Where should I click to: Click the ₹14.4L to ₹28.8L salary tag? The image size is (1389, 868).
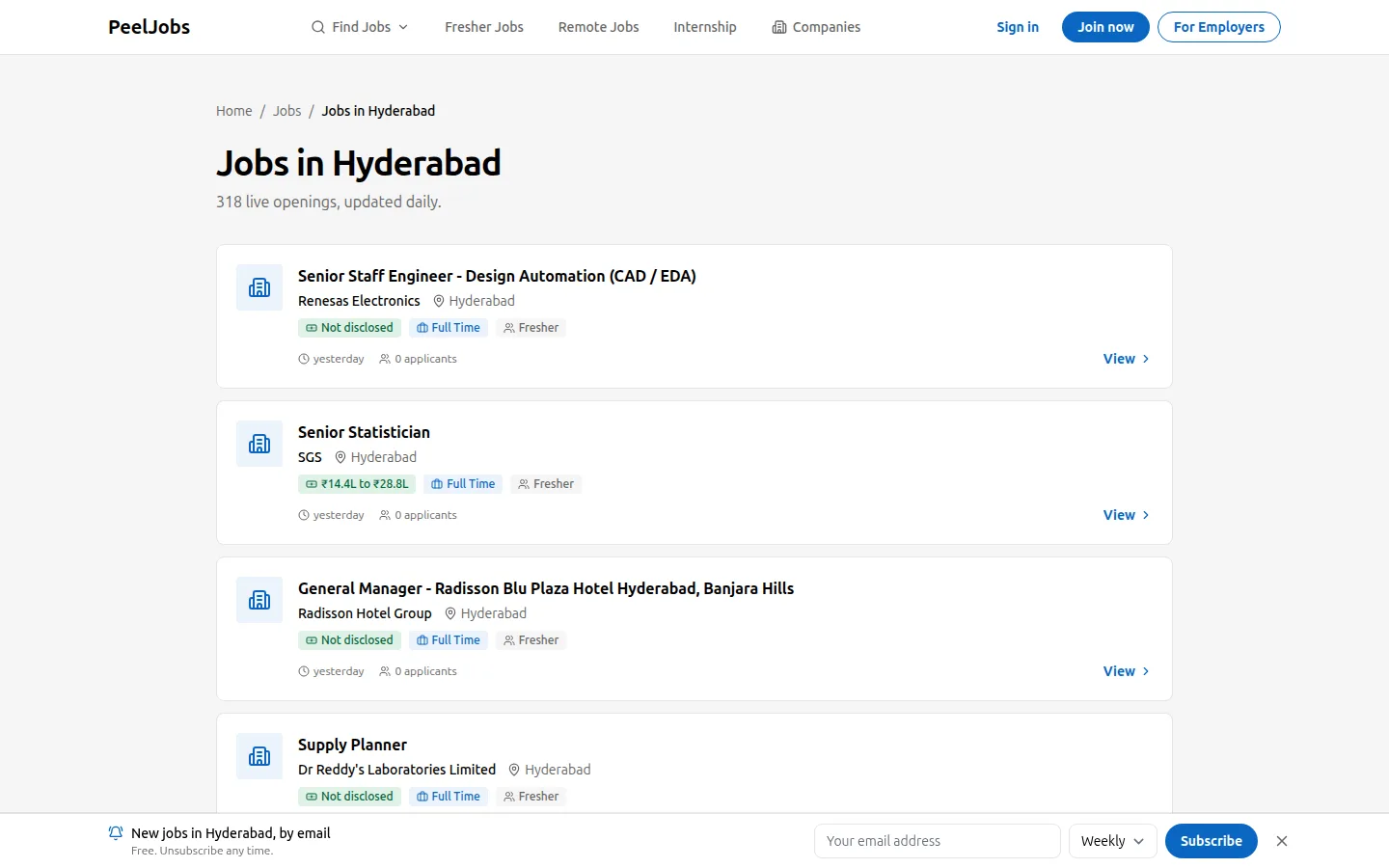pyautogui.click(x=357, y=484)
